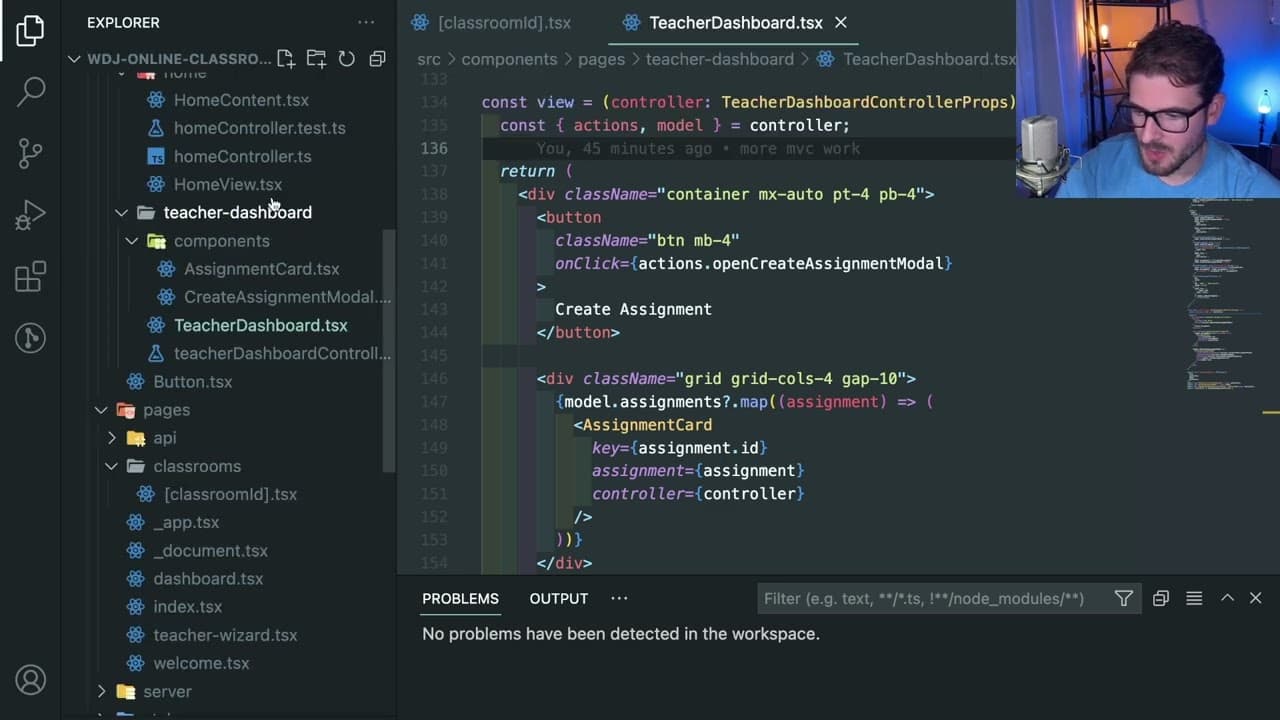Open the Accounts icon in activity bar
Viewport: 1280px width, 720px height.
pos(30,680)
